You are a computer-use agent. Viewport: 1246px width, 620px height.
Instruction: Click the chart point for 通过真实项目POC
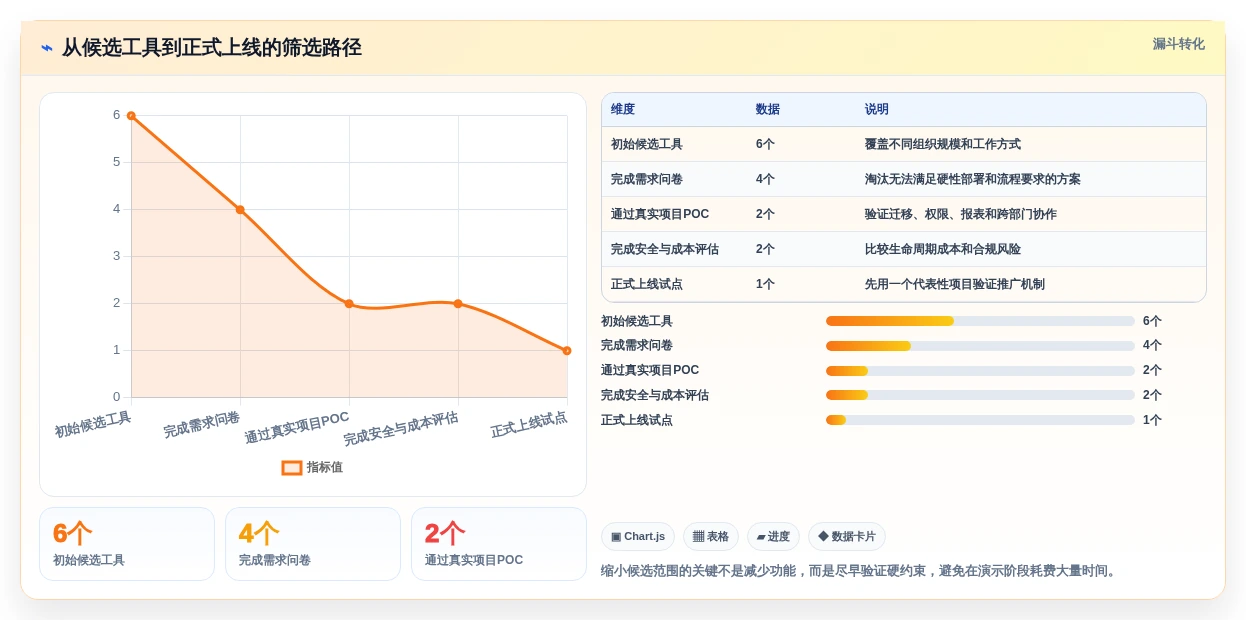tap(349, 303)
